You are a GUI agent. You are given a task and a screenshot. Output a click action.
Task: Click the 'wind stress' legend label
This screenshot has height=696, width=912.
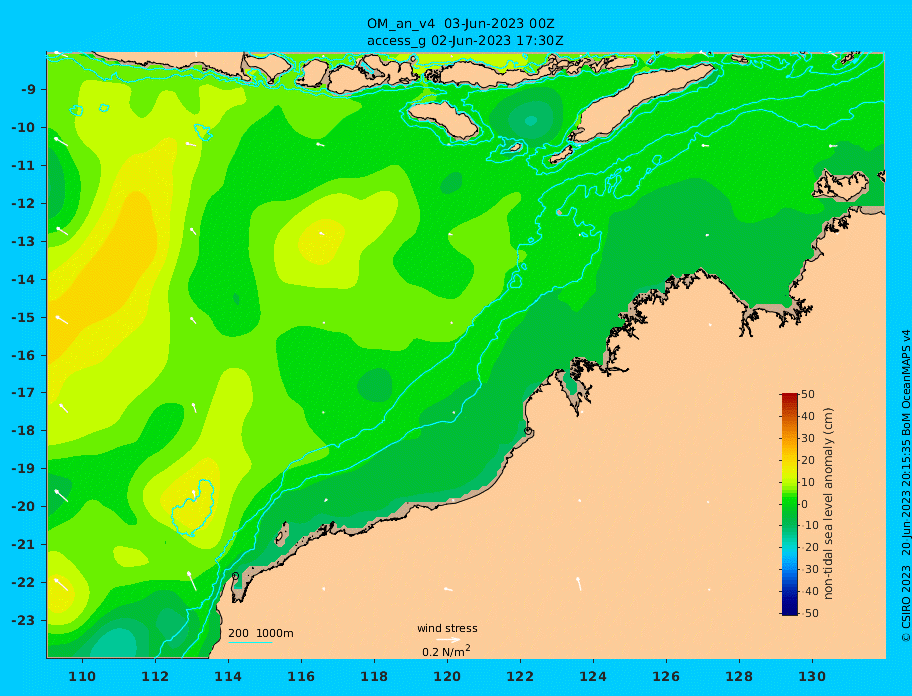pos(447,628)
